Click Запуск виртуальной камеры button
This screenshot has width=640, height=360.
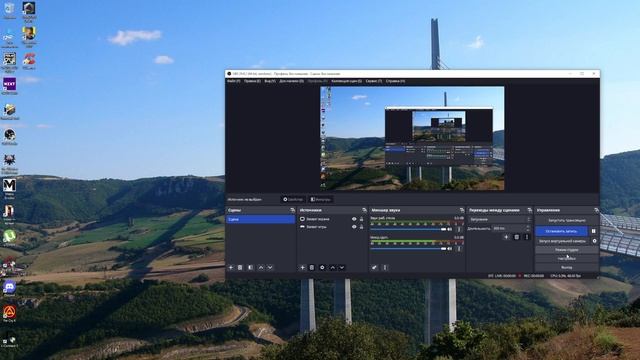point(562,241)
